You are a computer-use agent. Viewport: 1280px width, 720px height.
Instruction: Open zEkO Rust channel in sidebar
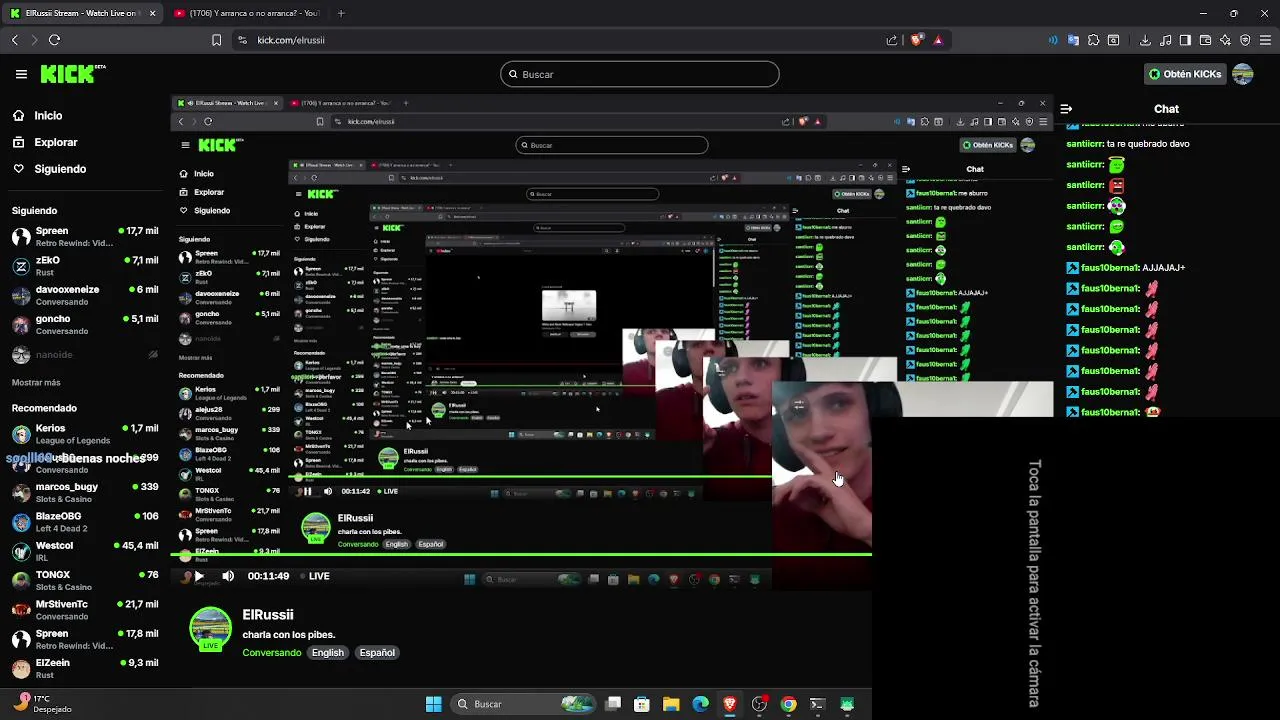pos(85,265)
